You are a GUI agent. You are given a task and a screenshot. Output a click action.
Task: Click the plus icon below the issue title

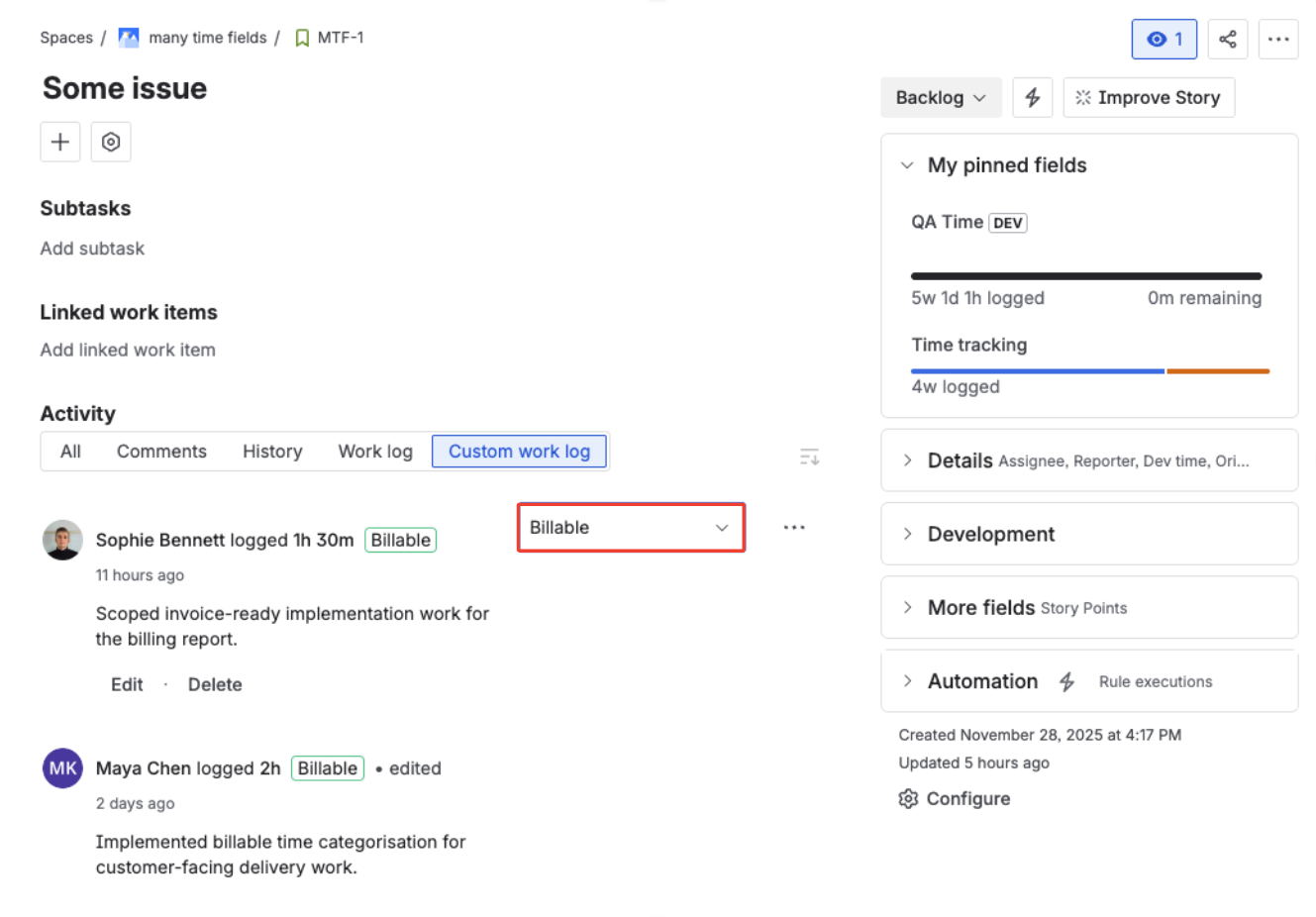(x=59, y=142)
